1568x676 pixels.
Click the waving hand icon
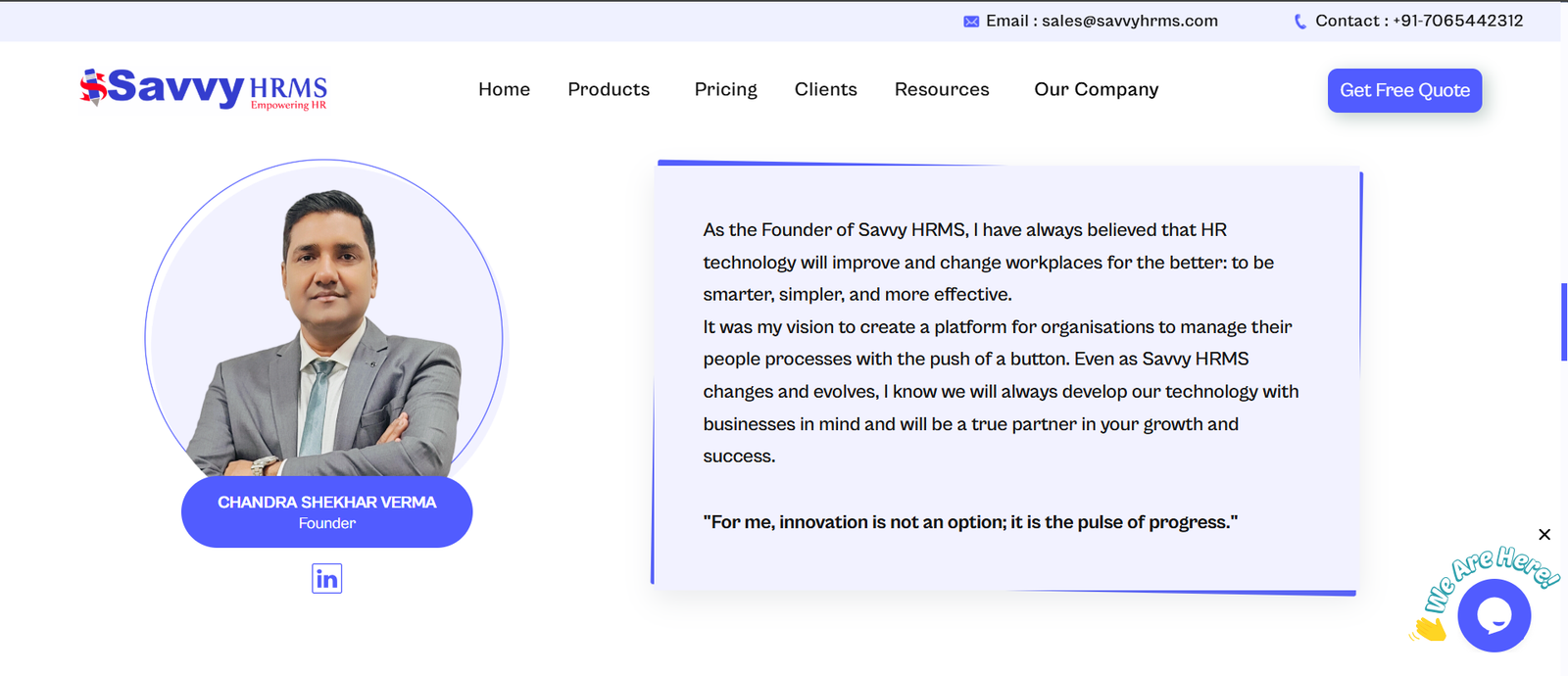pos(1430,628)
